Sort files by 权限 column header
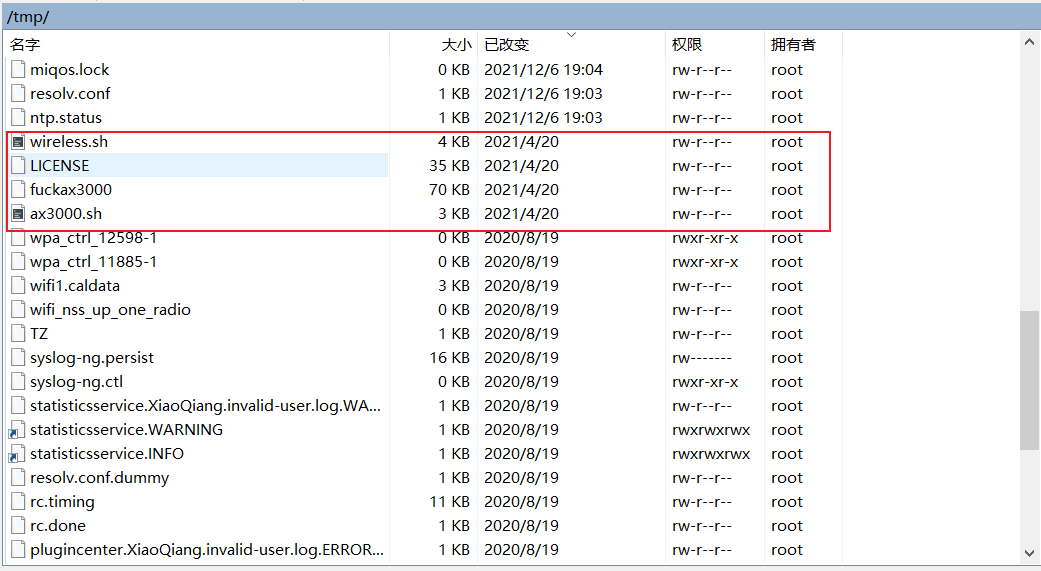 pos(715,44)
